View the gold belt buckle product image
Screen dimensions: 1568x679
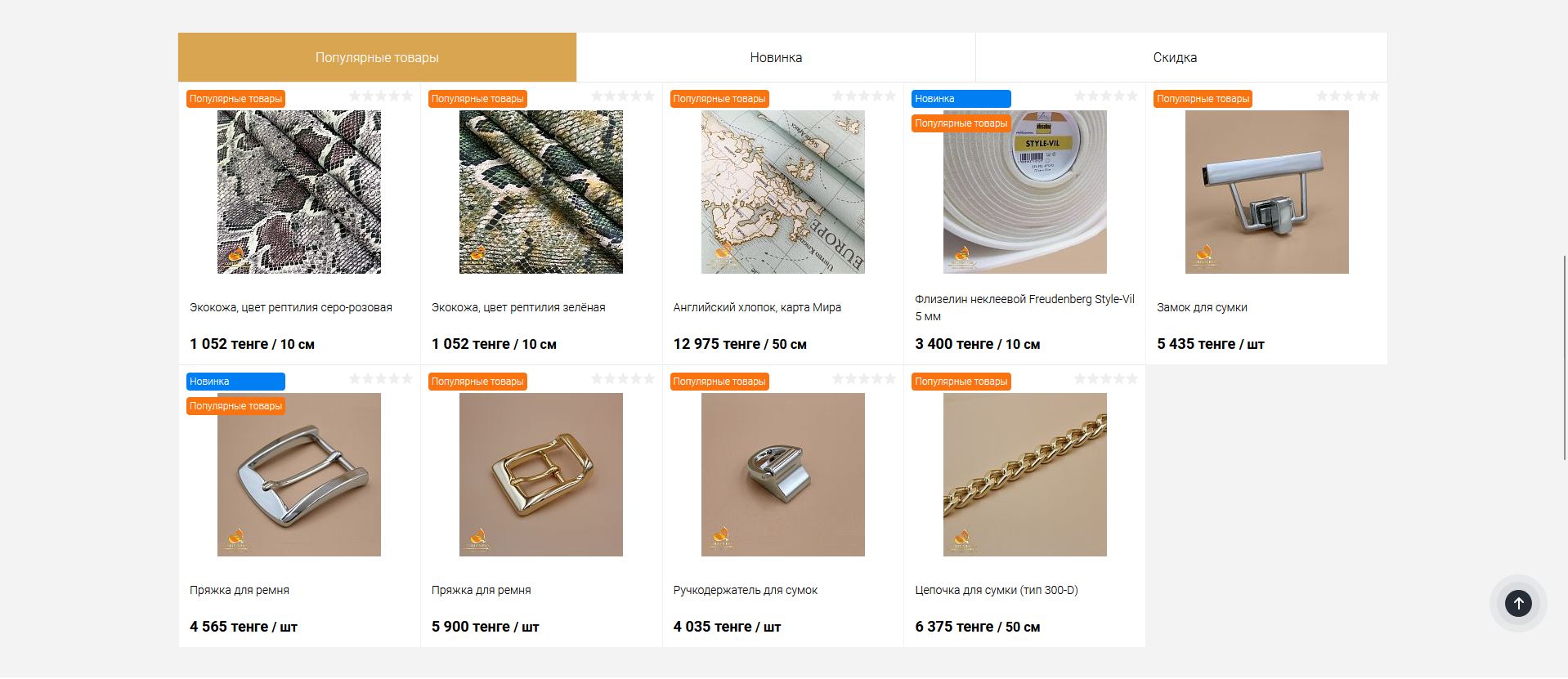pos(541,475)
